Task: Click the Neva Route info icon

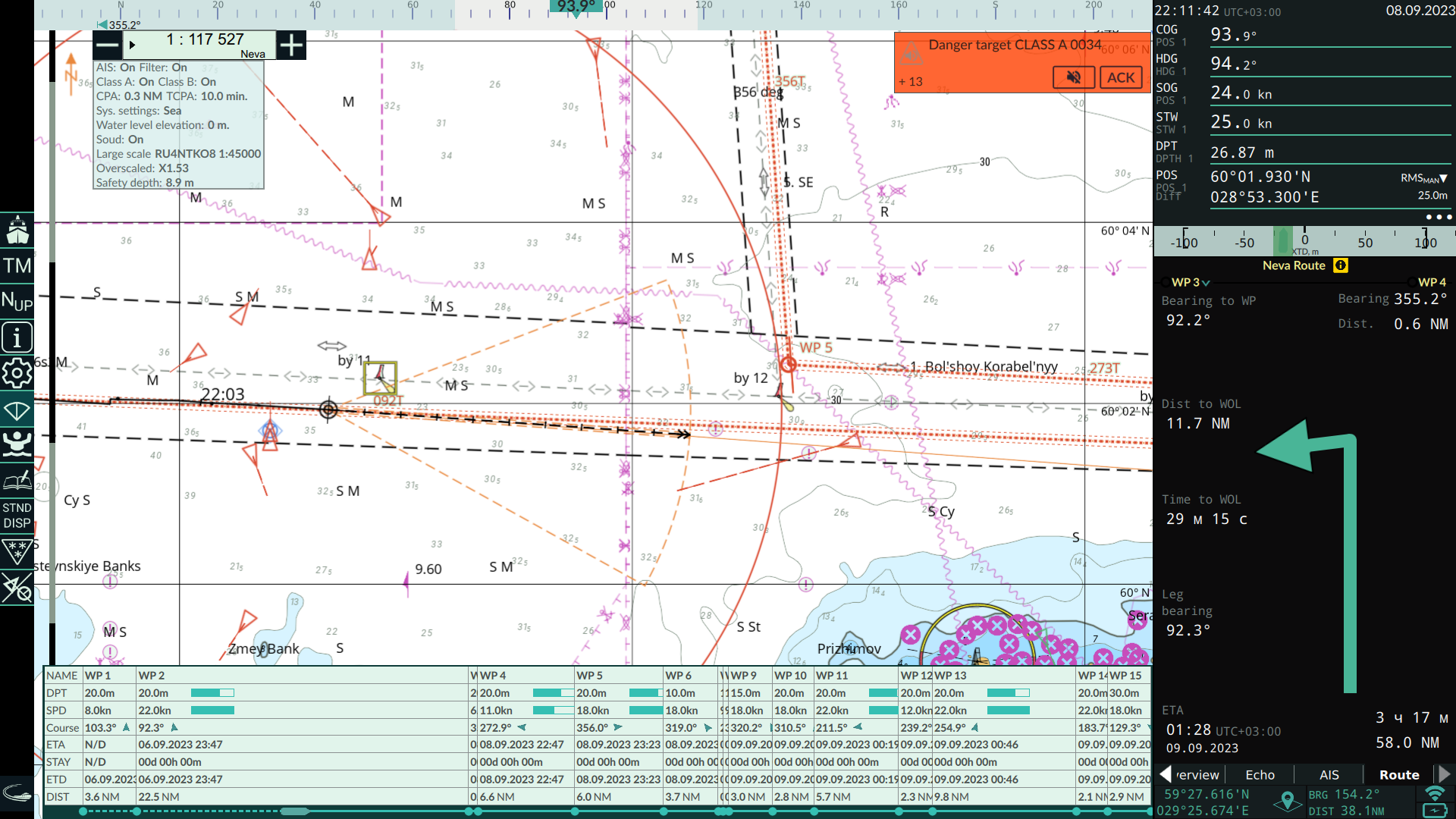Action: click(1341, 265)
